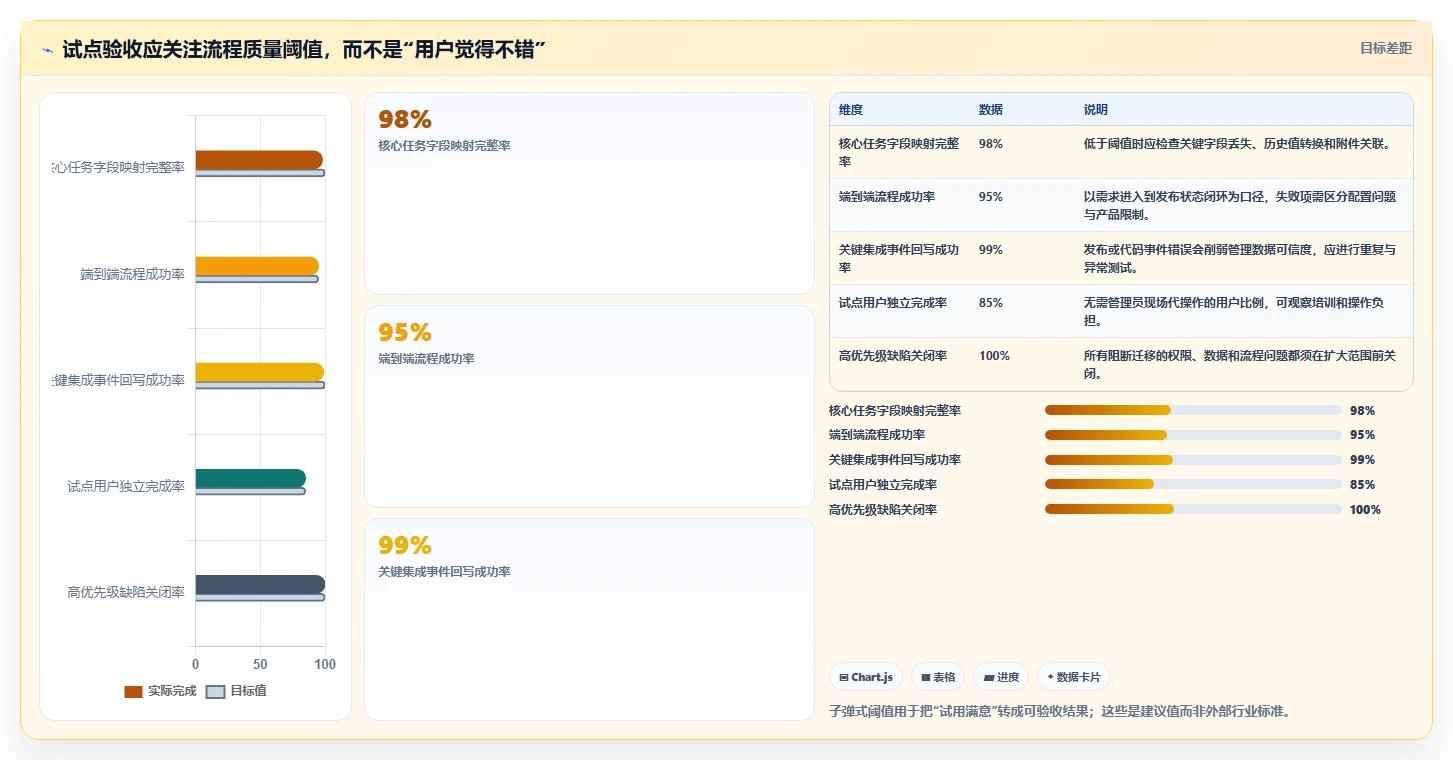Click description starting 发布或代码事件错误
This screenshot has height=760, width=1453.
click(x=1240, y=258)
